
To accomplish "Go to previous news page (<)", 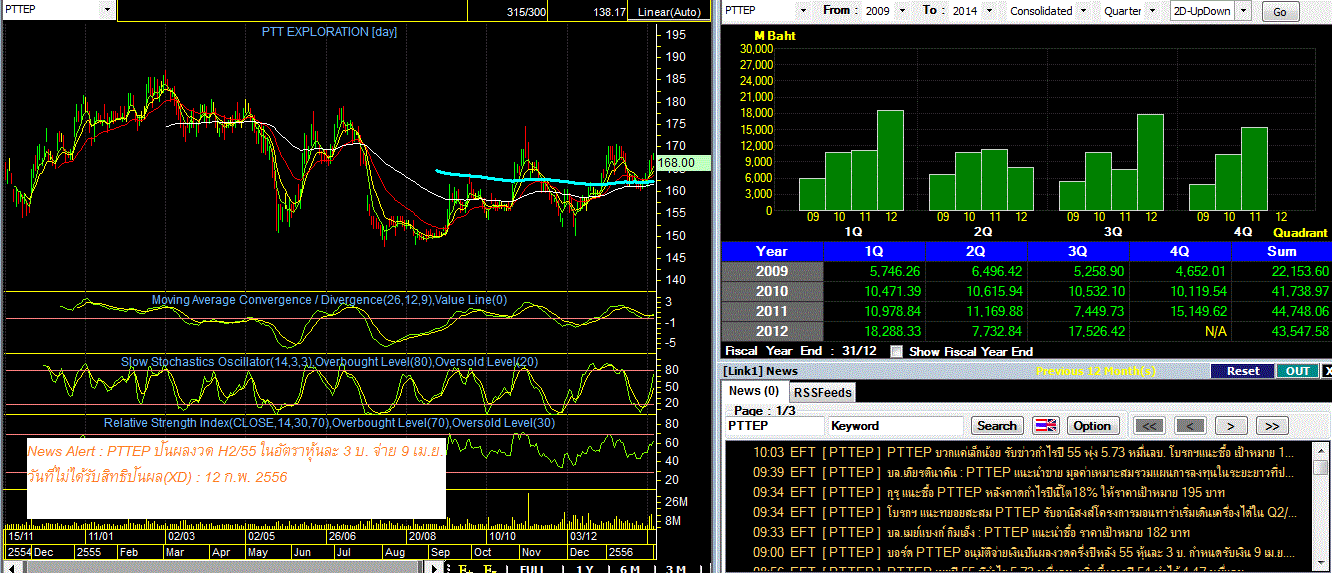I will click(x=1190, y=426).
